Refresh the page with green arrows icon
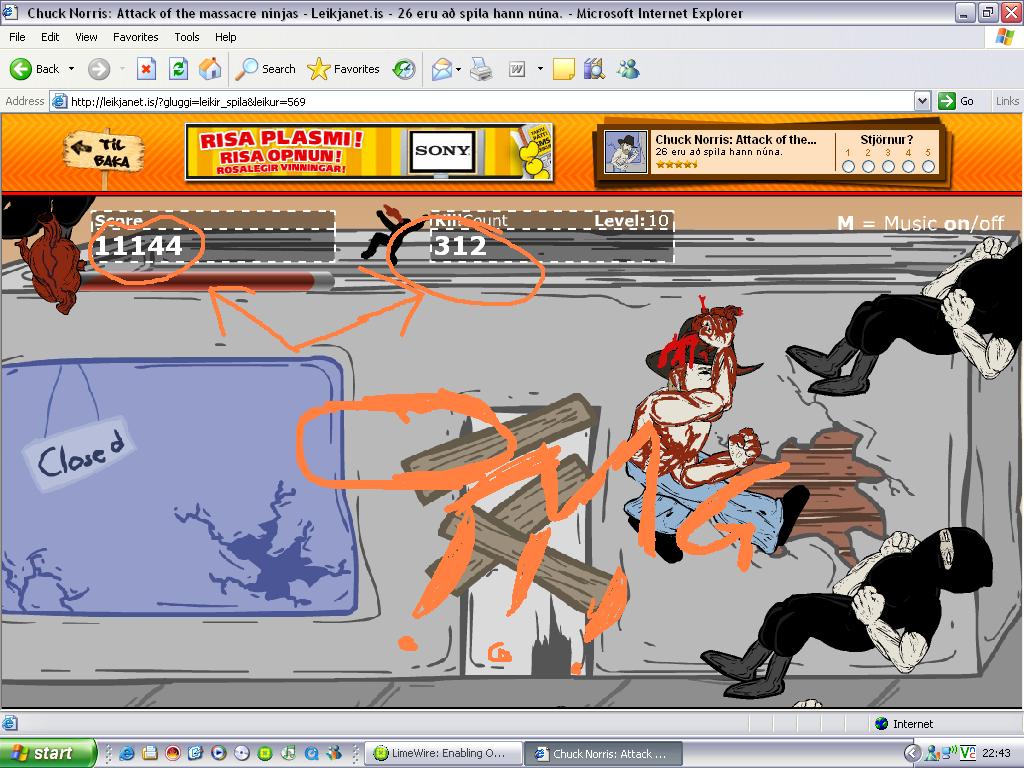The image size is (1024, 768). (x=178, y=69)
